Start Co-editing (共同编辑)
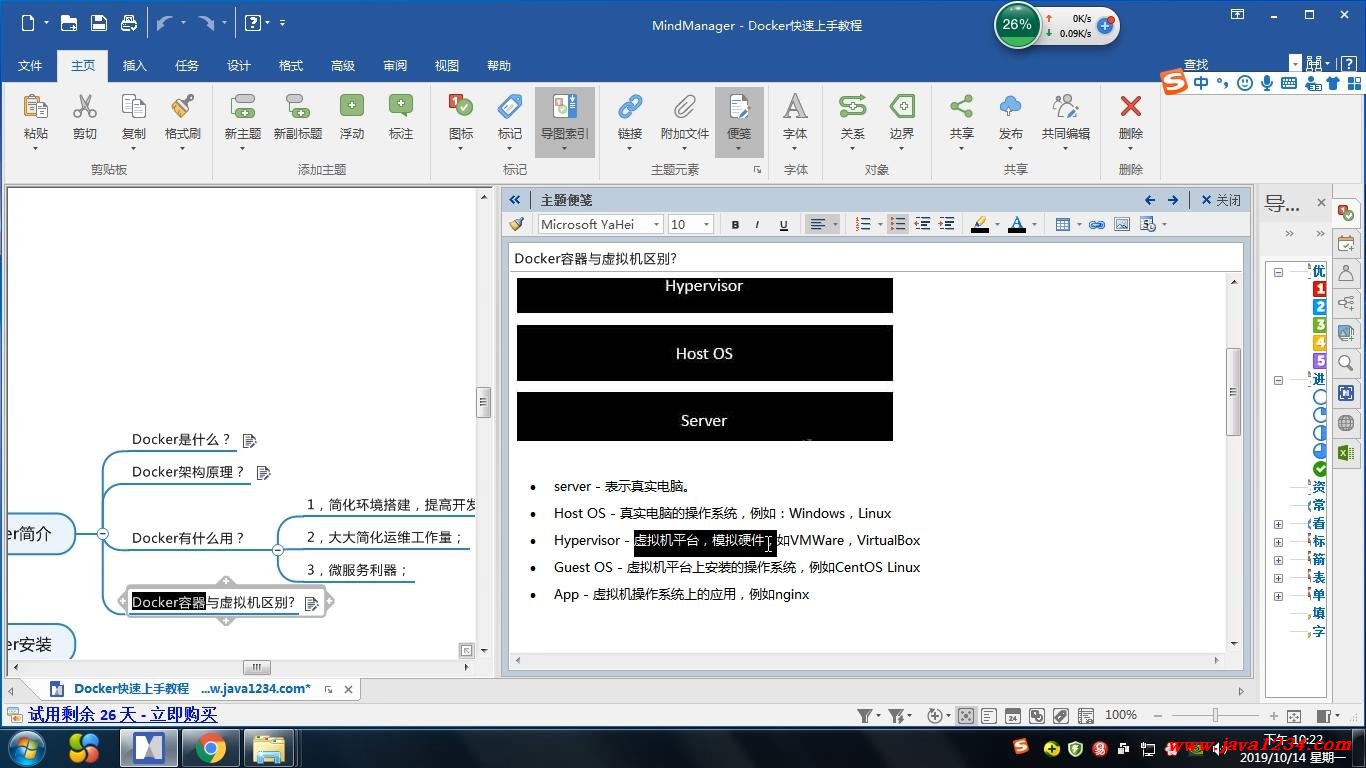The width and height of the screenshot is (1366, 768). click(1066, 107)
